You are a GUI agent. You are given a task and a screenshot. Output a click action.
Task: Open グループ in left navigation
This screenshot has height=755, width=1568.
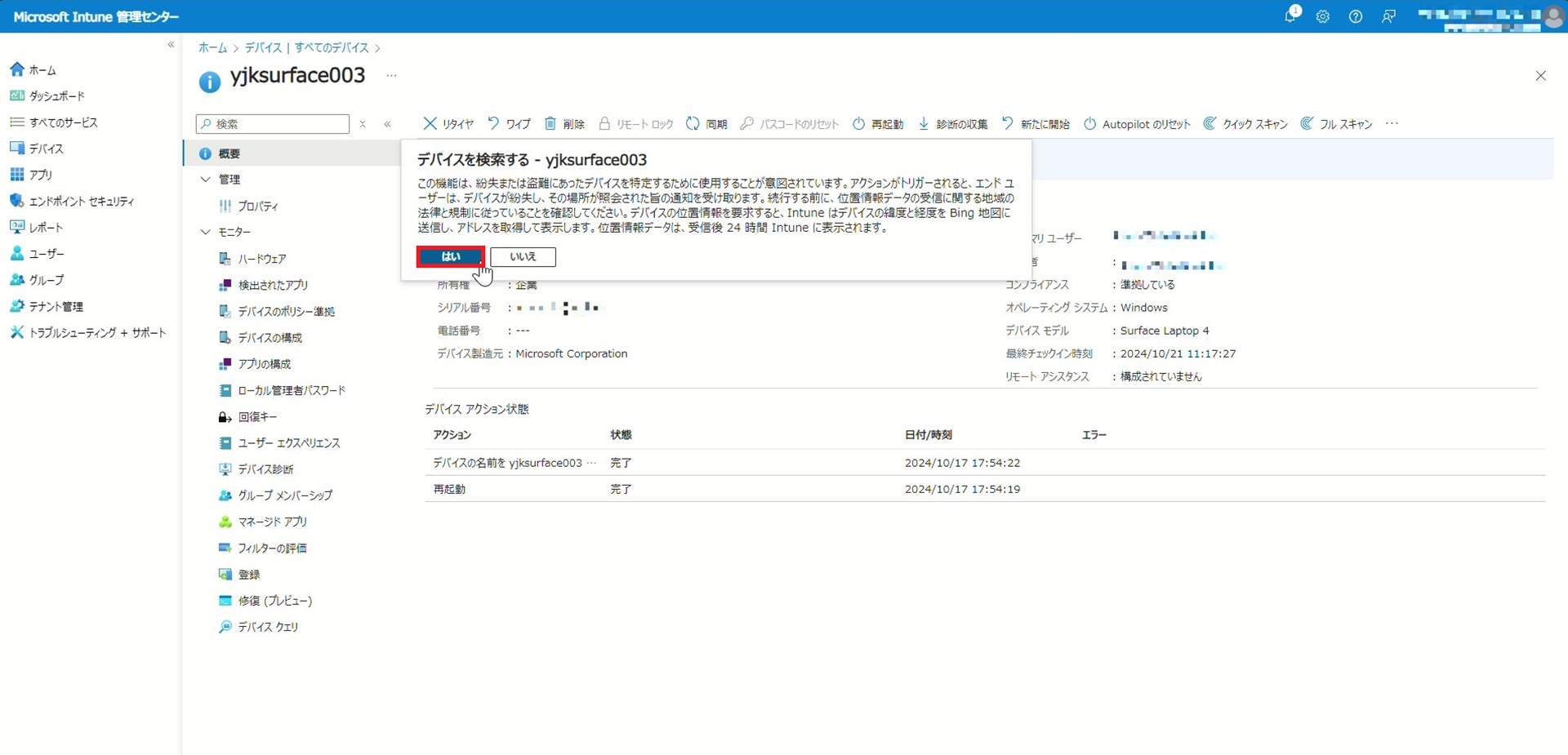click(x=37, y=280)
